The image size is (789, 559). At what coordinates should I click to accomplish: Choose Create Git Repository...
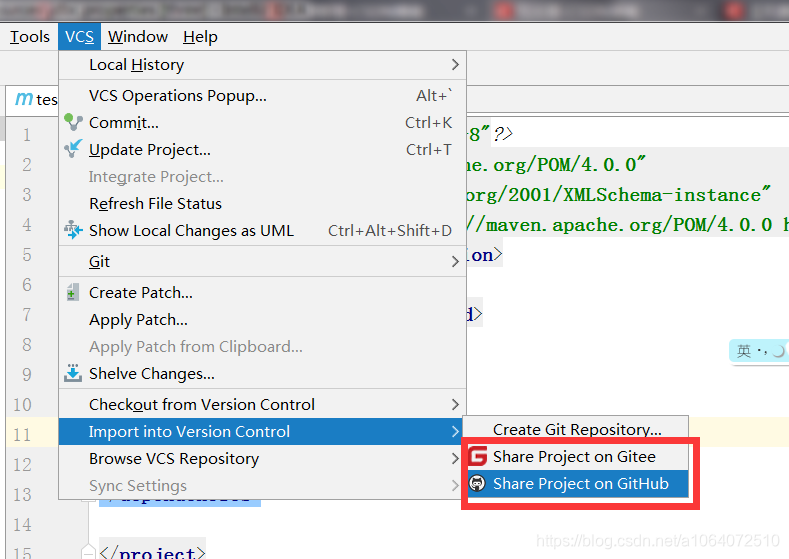click(575, 429)
